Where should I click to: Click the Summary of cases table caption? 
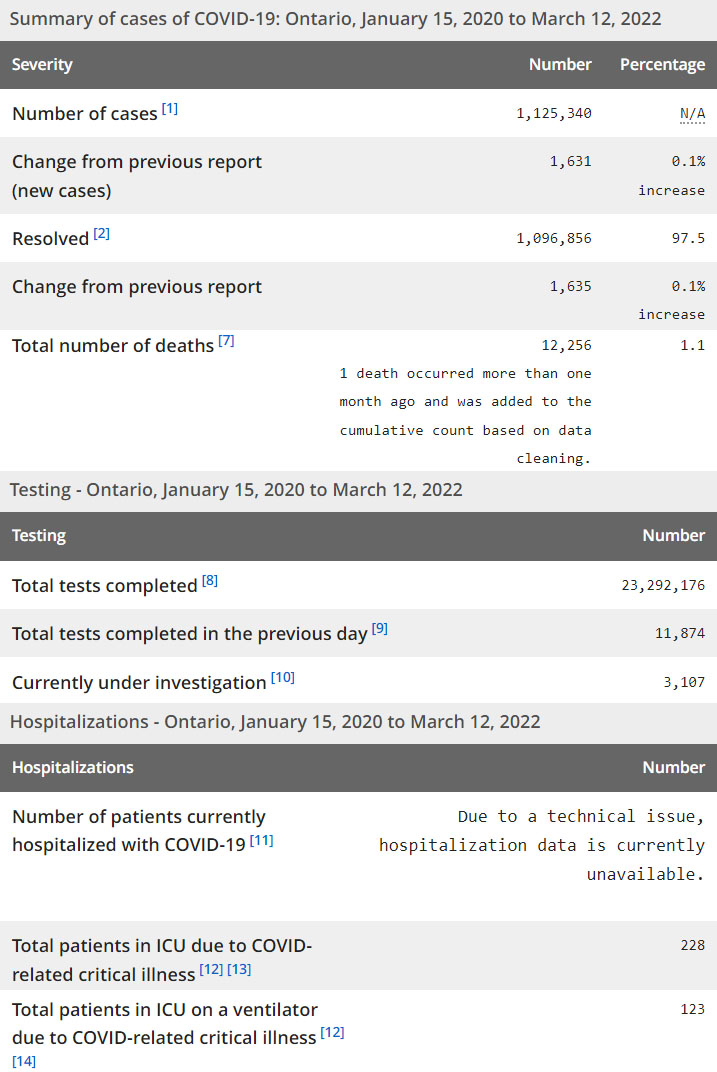[x=335, y=19]
